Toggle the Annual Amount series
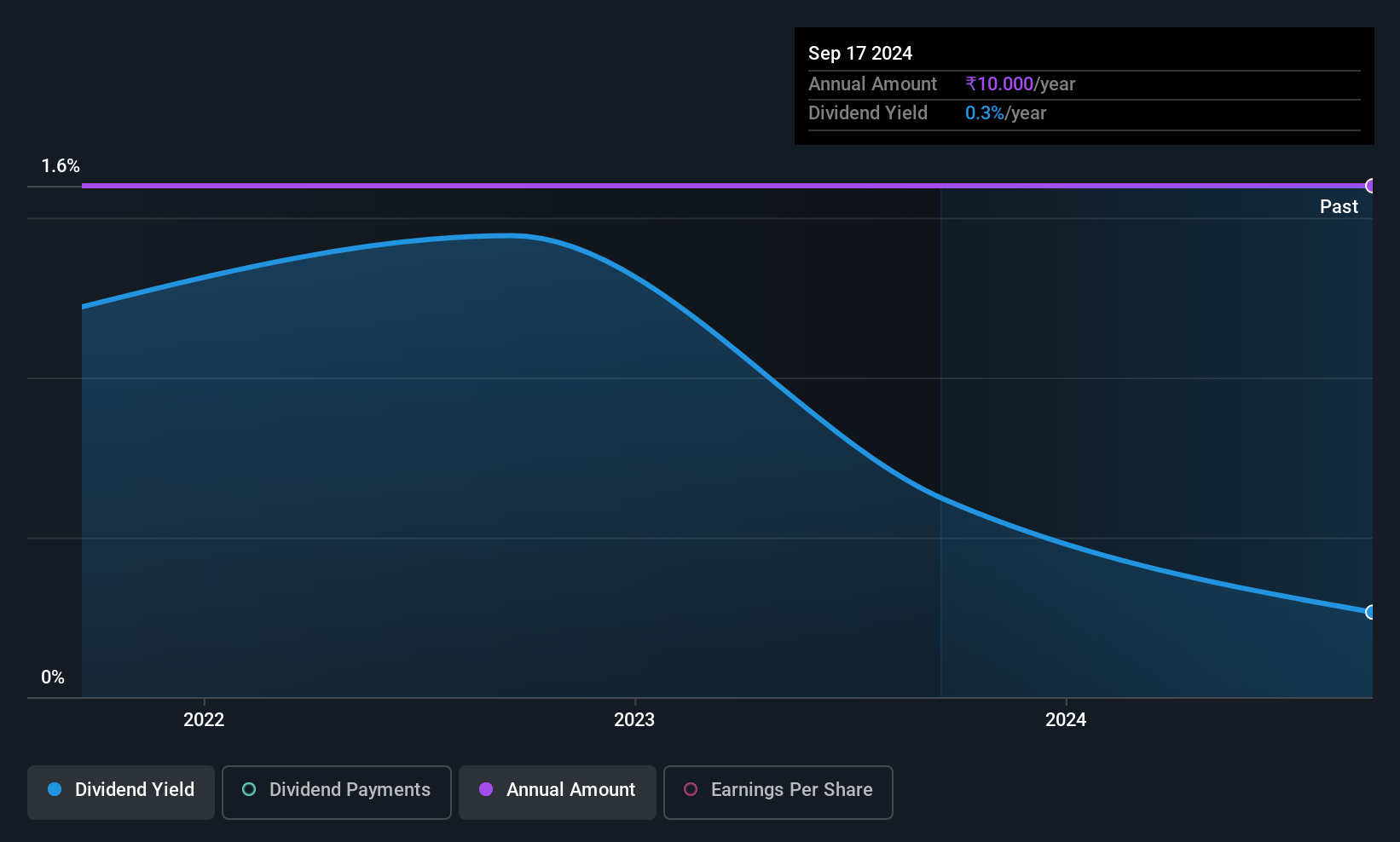The width and height of the screenshot is (1400, 842). pyautogui.click(x=558, y=793)
